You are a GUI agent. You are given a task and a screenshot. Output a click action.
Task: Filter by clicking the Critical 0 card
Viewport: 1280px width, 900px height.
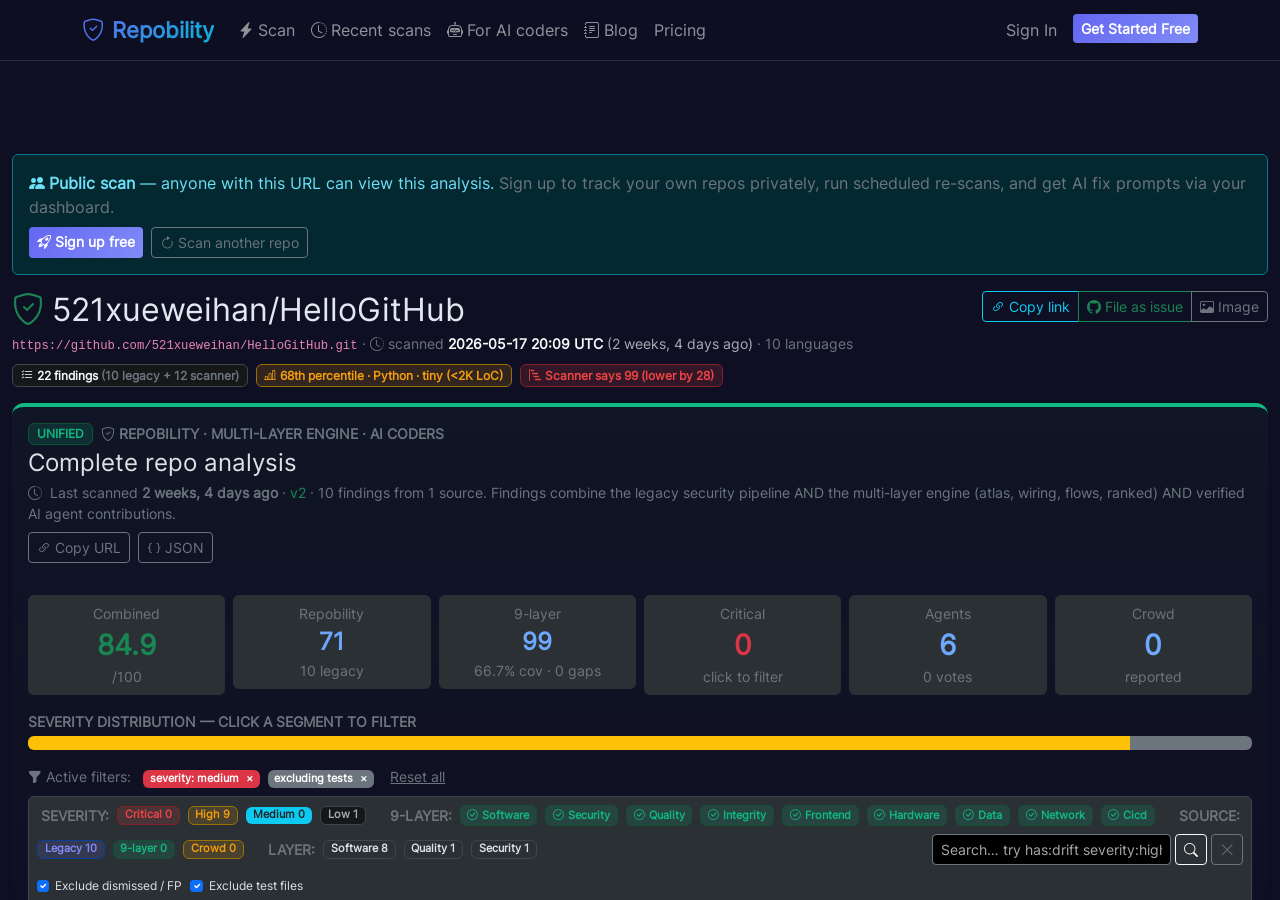(742, 645)
